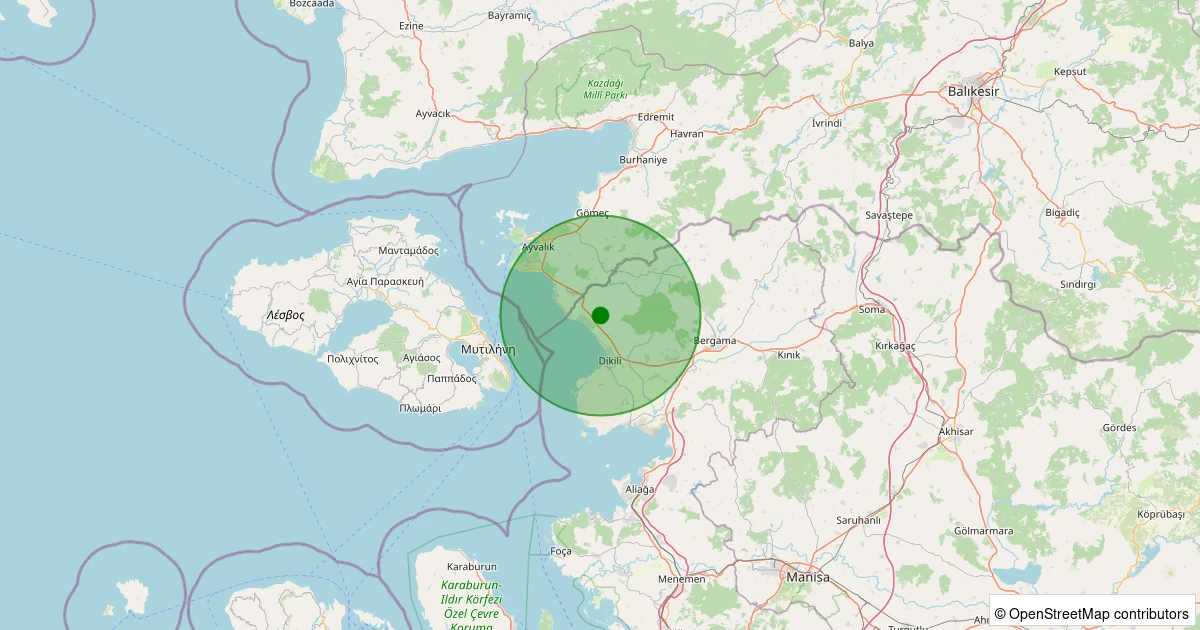Select the Manisa city label

click(x=809, y=578)
